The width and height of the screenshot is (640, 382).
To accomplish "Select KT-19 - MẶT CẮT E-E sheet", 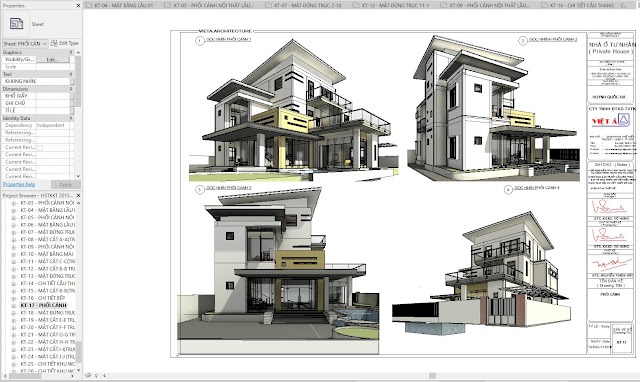I will 48,320.
